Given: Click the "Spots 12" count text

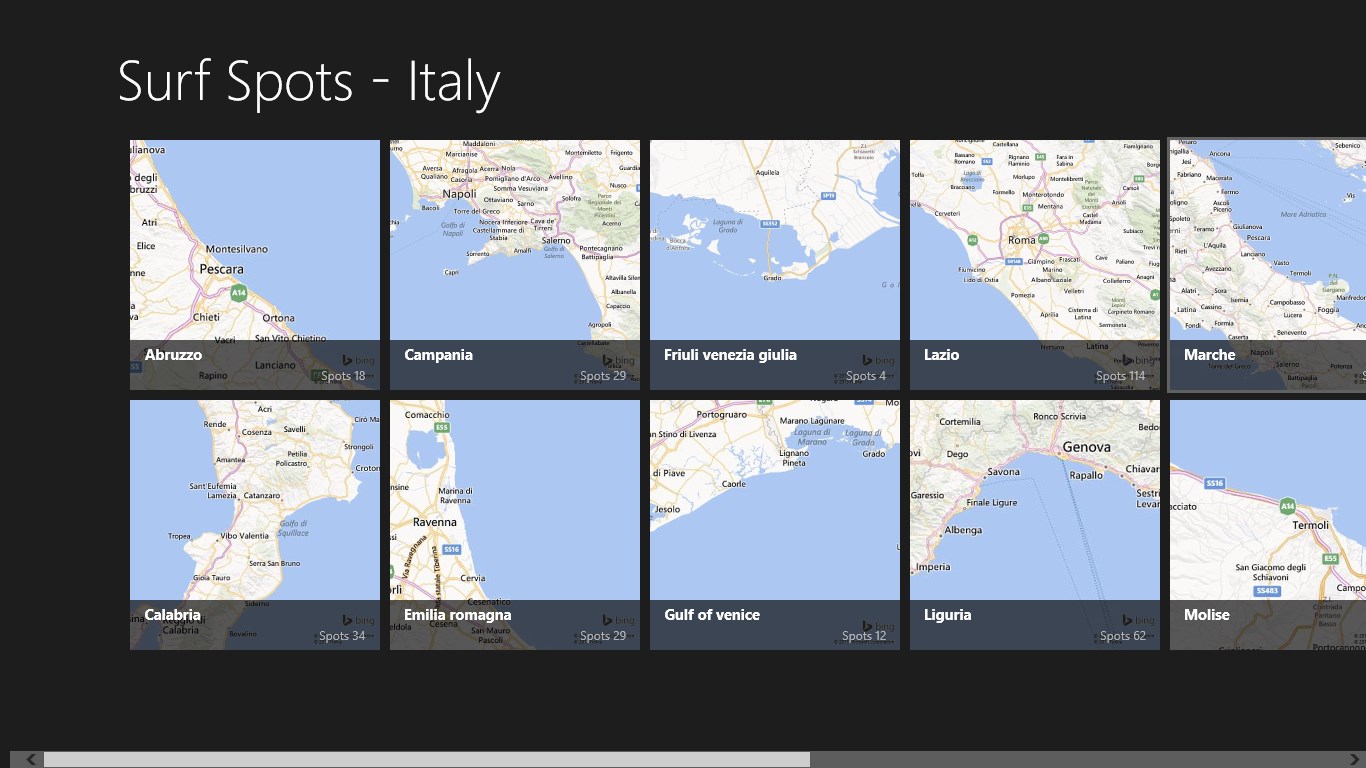Looking at the screenshot, I should point(864,636).
